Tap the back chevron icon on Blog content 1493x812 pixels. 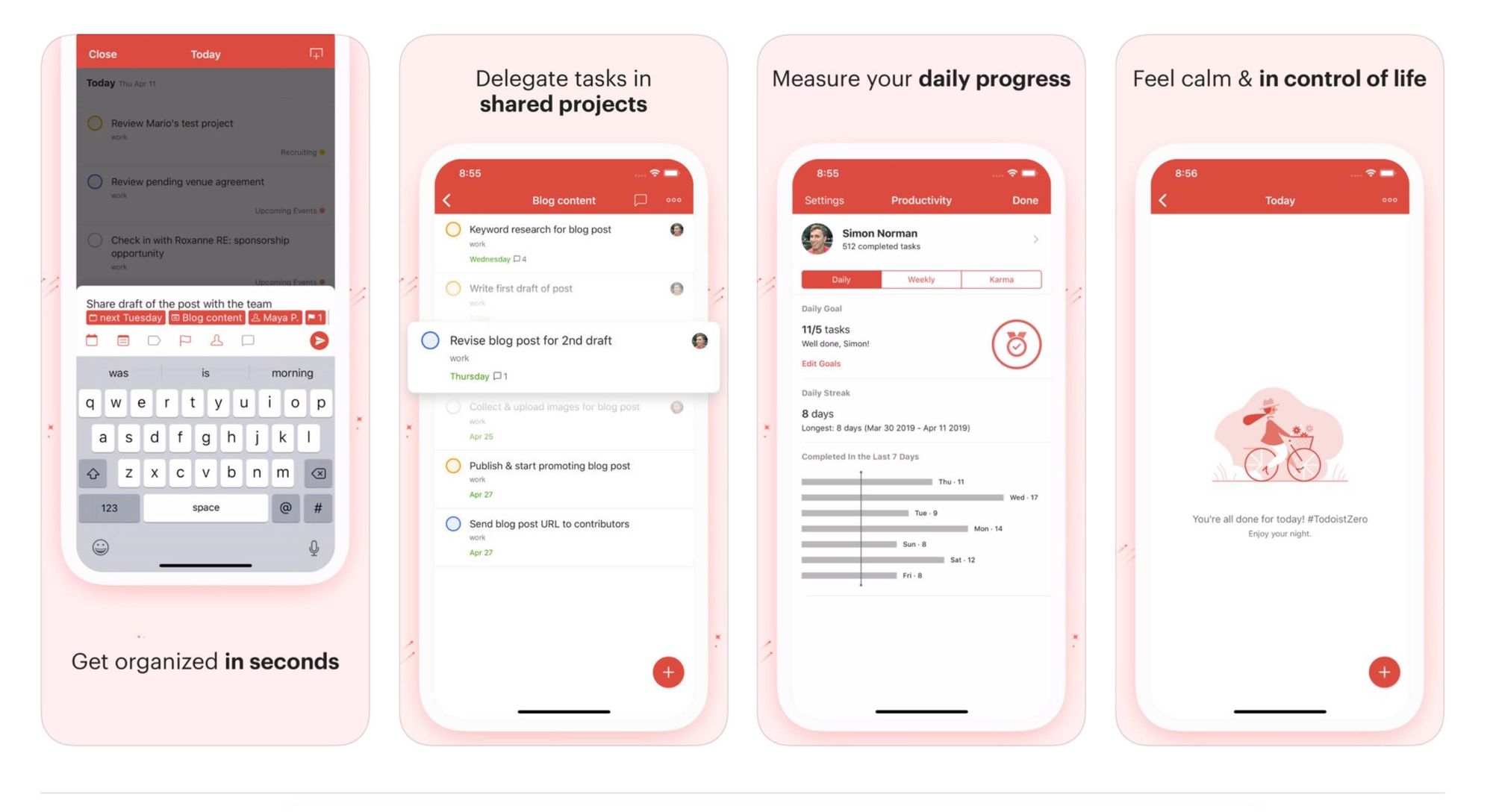[447, 200]
